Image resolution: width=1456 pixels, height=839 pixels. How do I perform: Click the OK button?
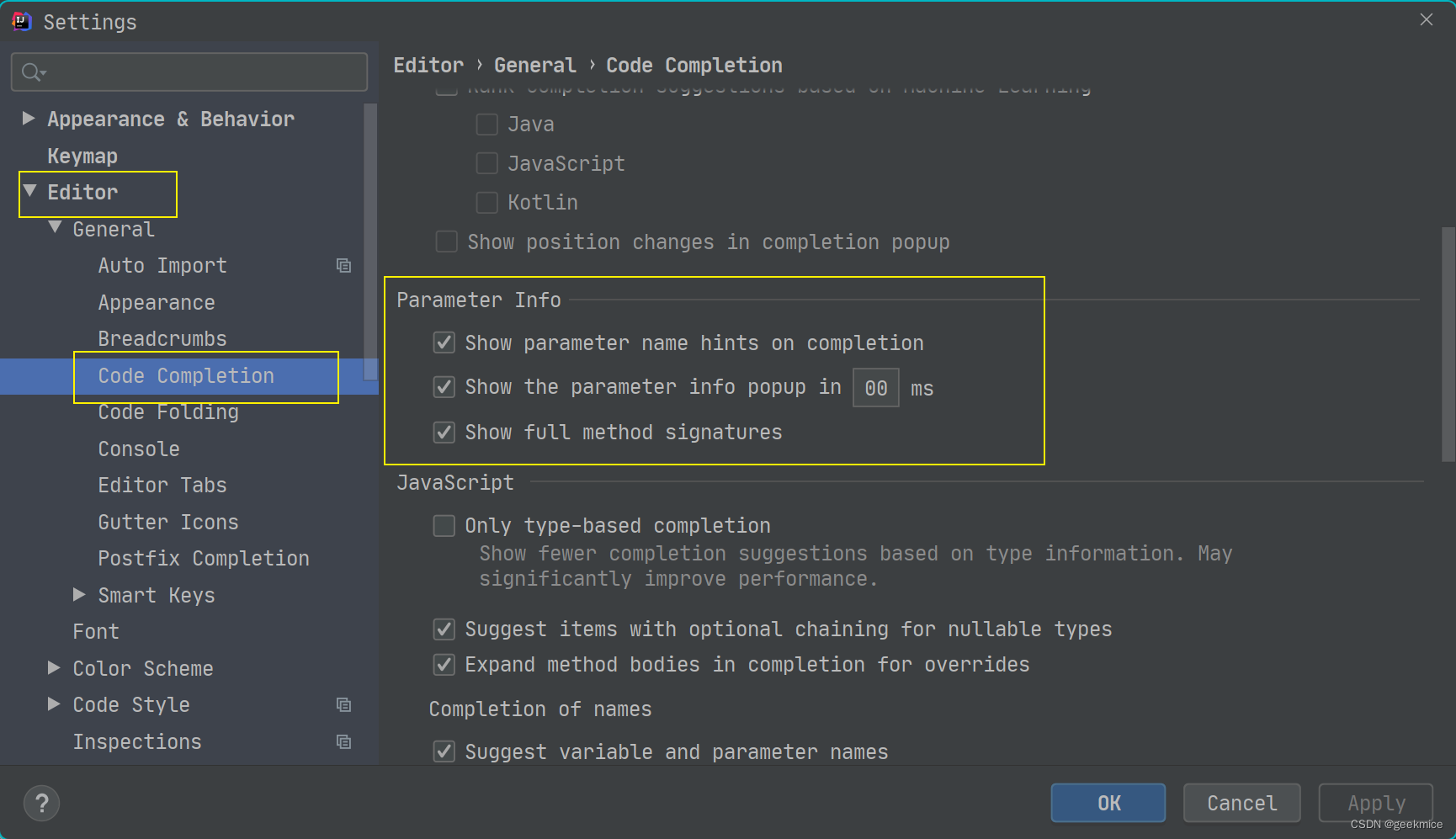1108,803
